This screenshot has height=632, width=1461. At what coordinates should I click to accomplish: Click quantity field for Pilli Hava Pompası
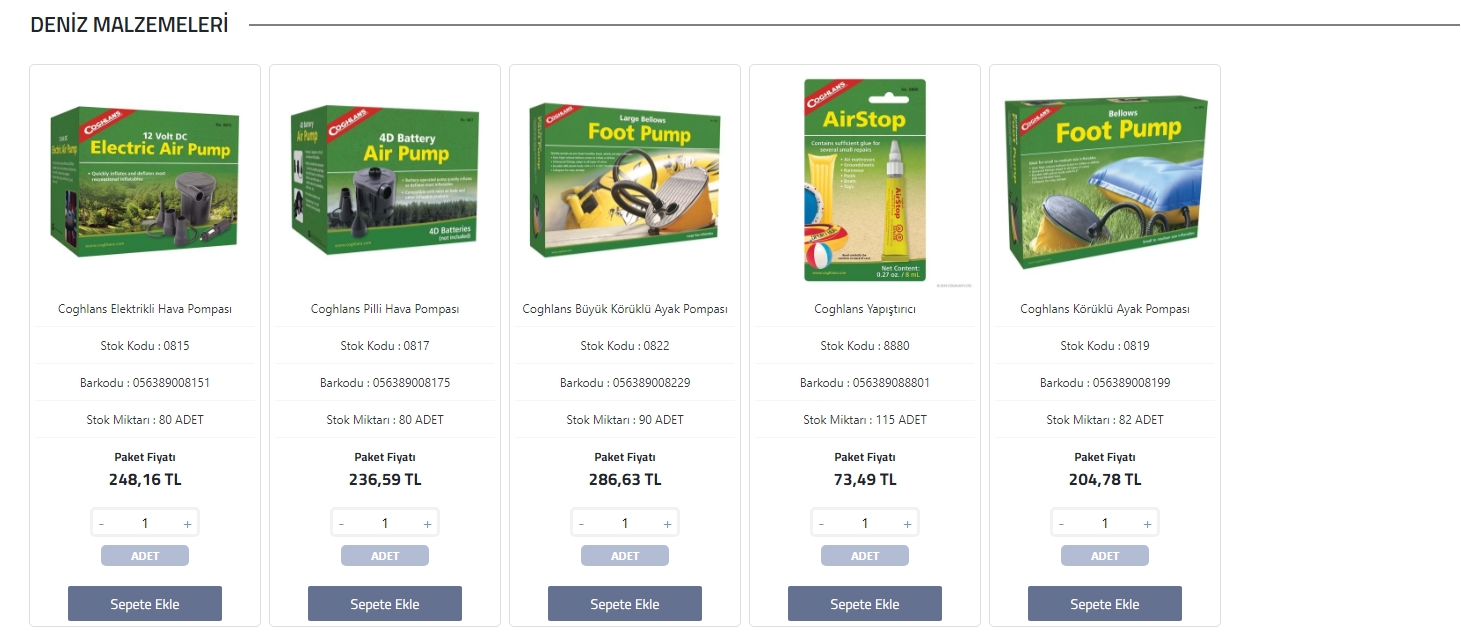coord(385,524)
